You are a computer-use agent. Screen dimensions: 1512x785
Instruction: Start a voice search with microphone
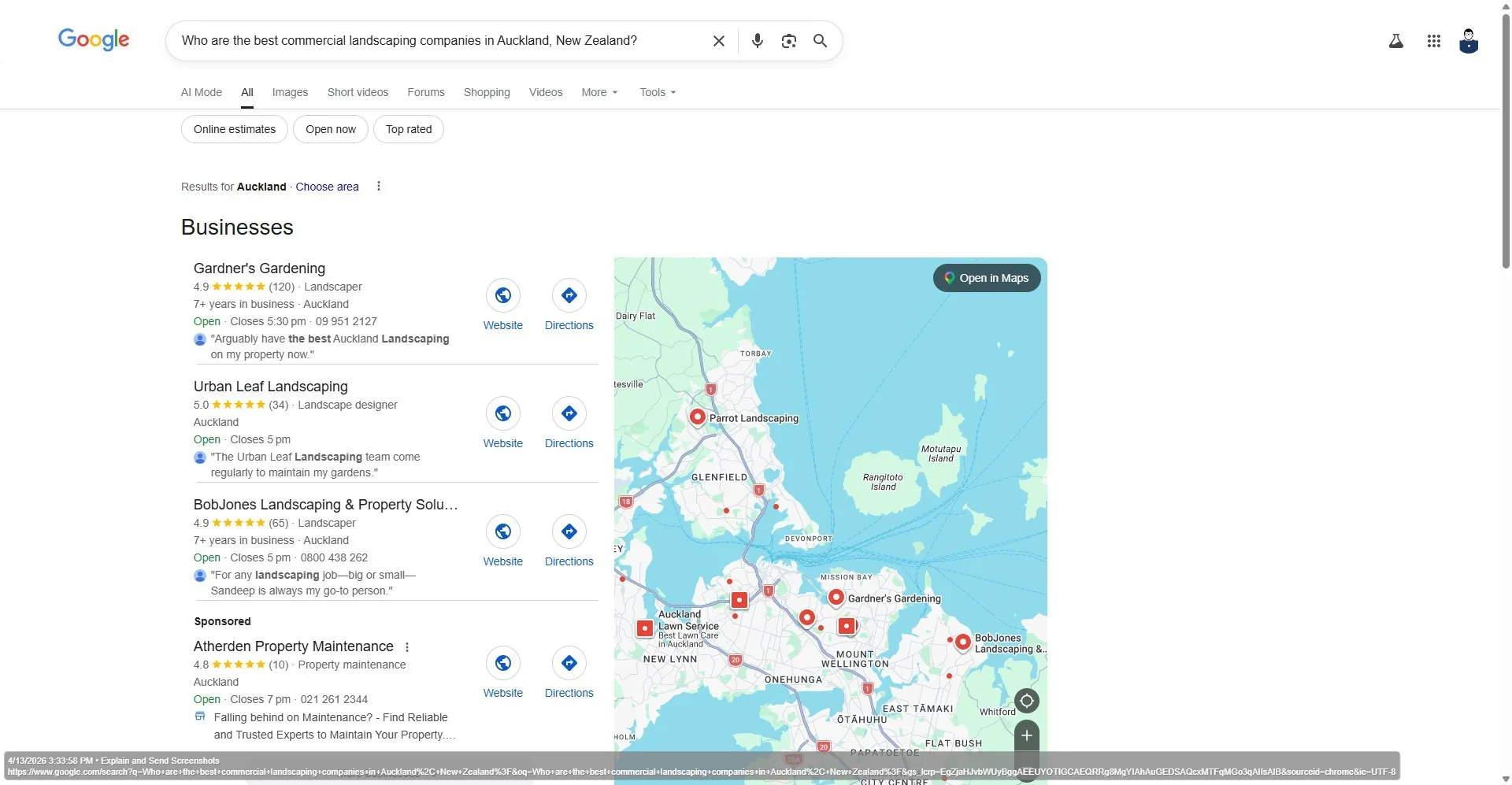[x=757, y=41]
